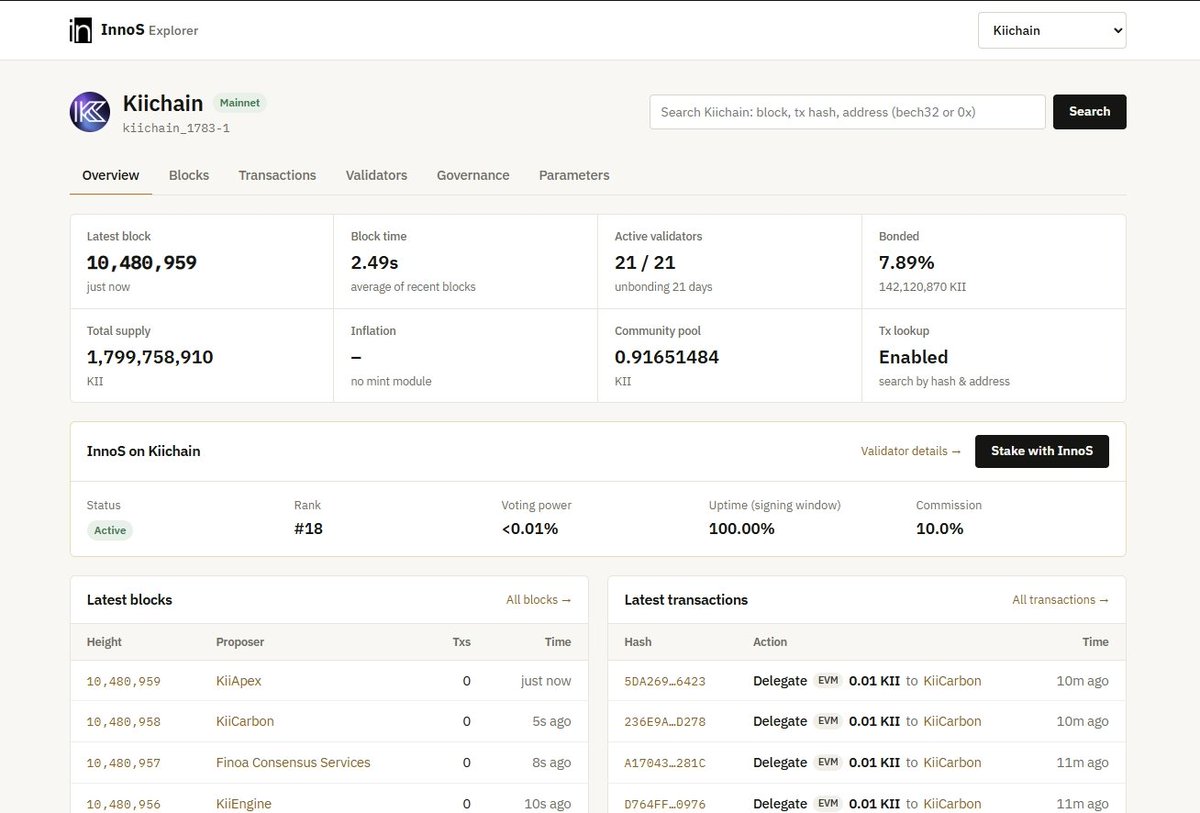1200x813 pixels.
Task: Open block height 10,480,958
Action: pos(124,722)
